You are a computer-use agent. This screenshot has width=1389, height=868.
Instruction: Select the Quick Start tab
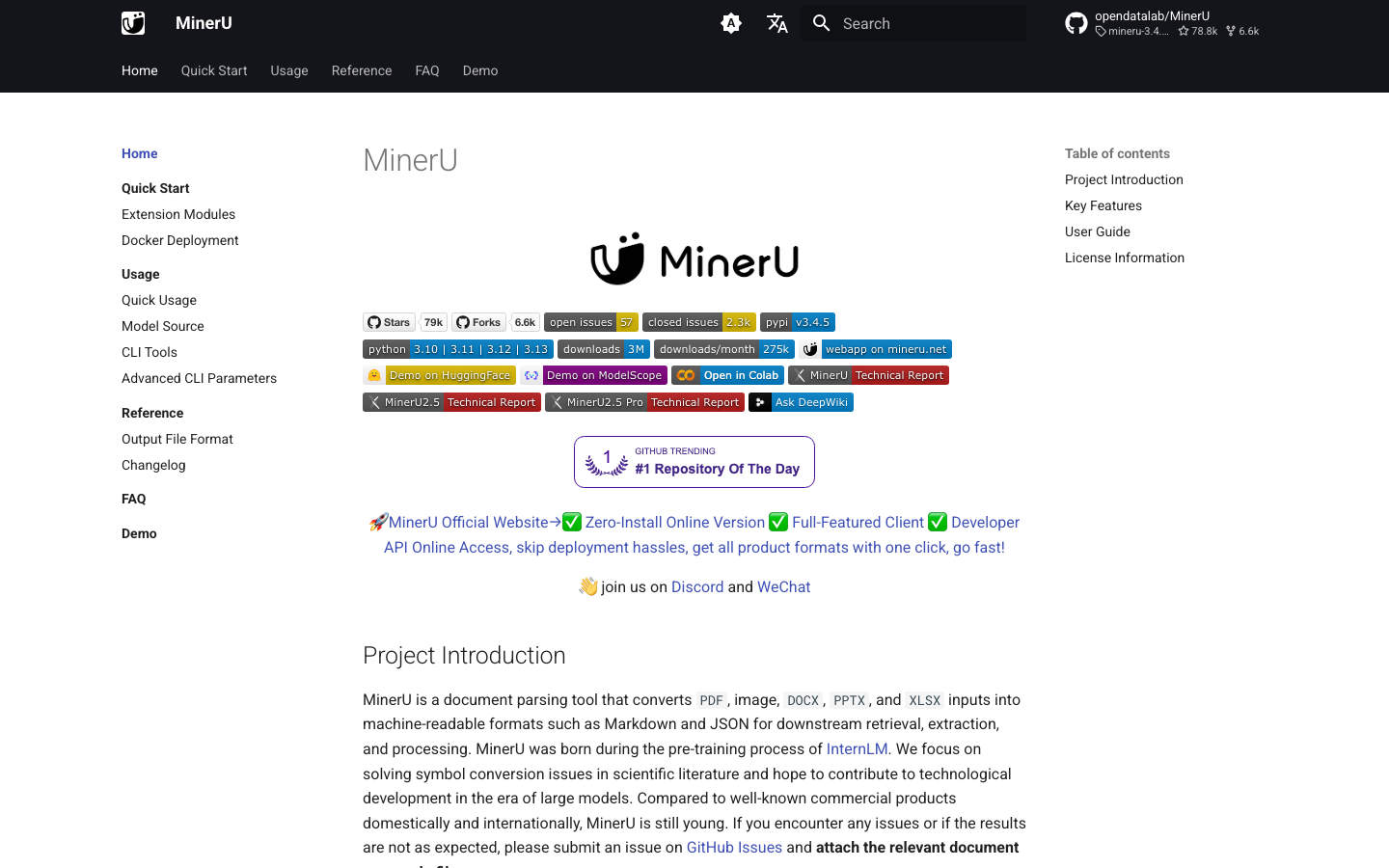click(x=214, y=70)
